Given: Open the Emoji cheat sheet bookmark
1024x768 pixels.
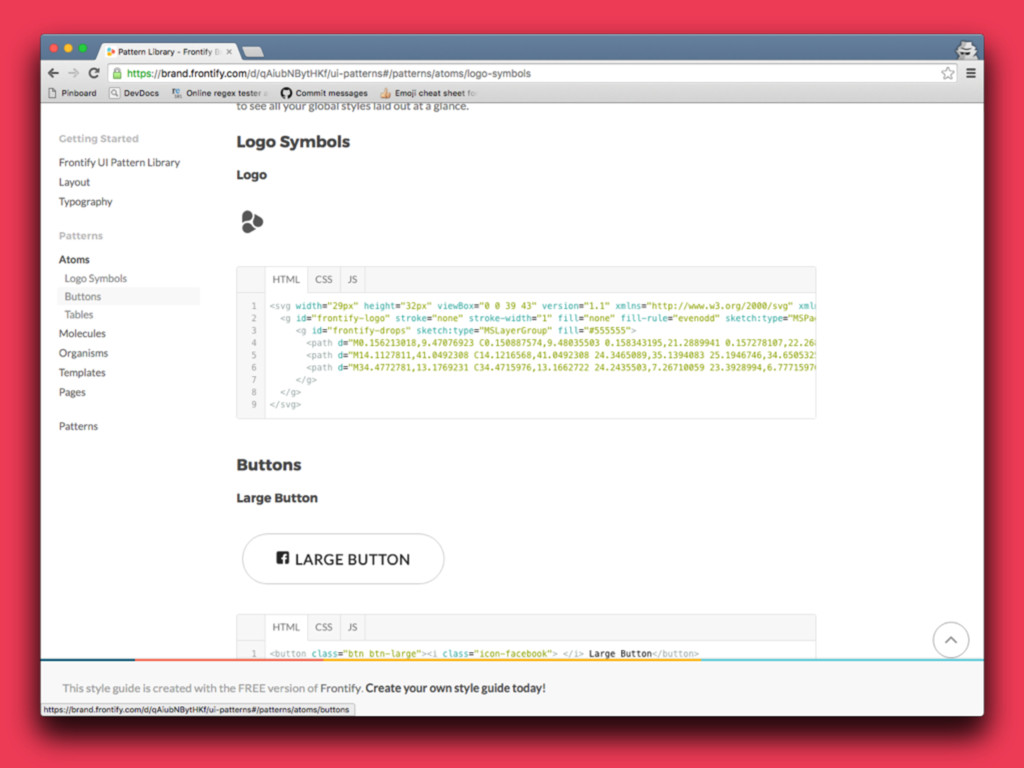Looking at the screenshot, I should click(x=428, y=93).
